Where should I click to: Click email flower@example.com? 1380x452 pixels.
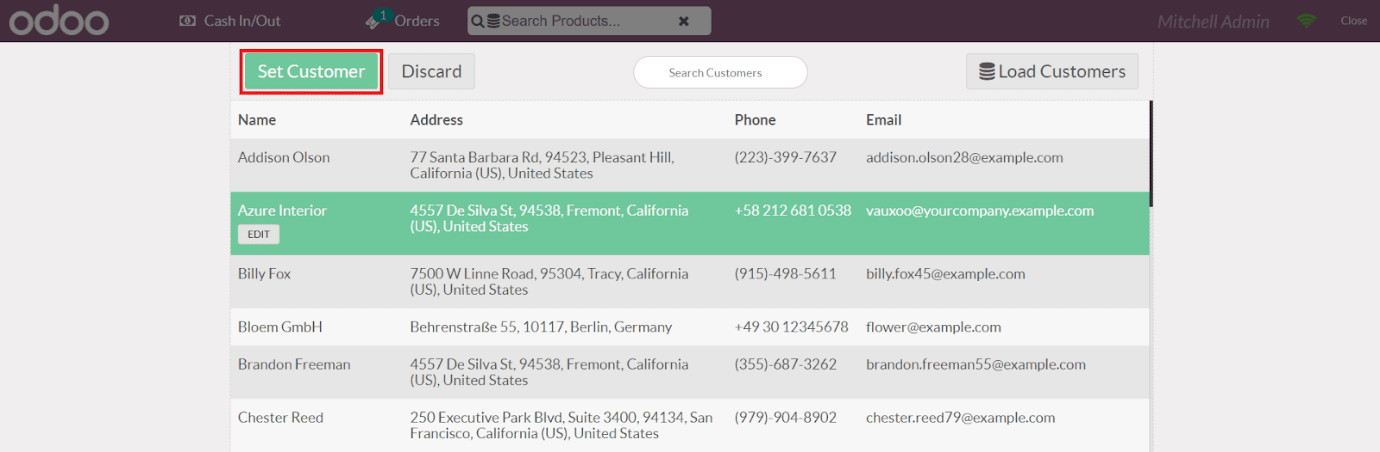point(934,327)
